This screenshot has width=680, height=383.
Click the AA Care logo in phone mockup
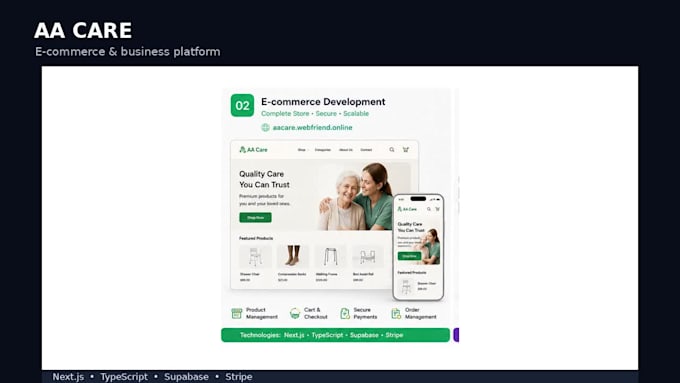point(407,209)
